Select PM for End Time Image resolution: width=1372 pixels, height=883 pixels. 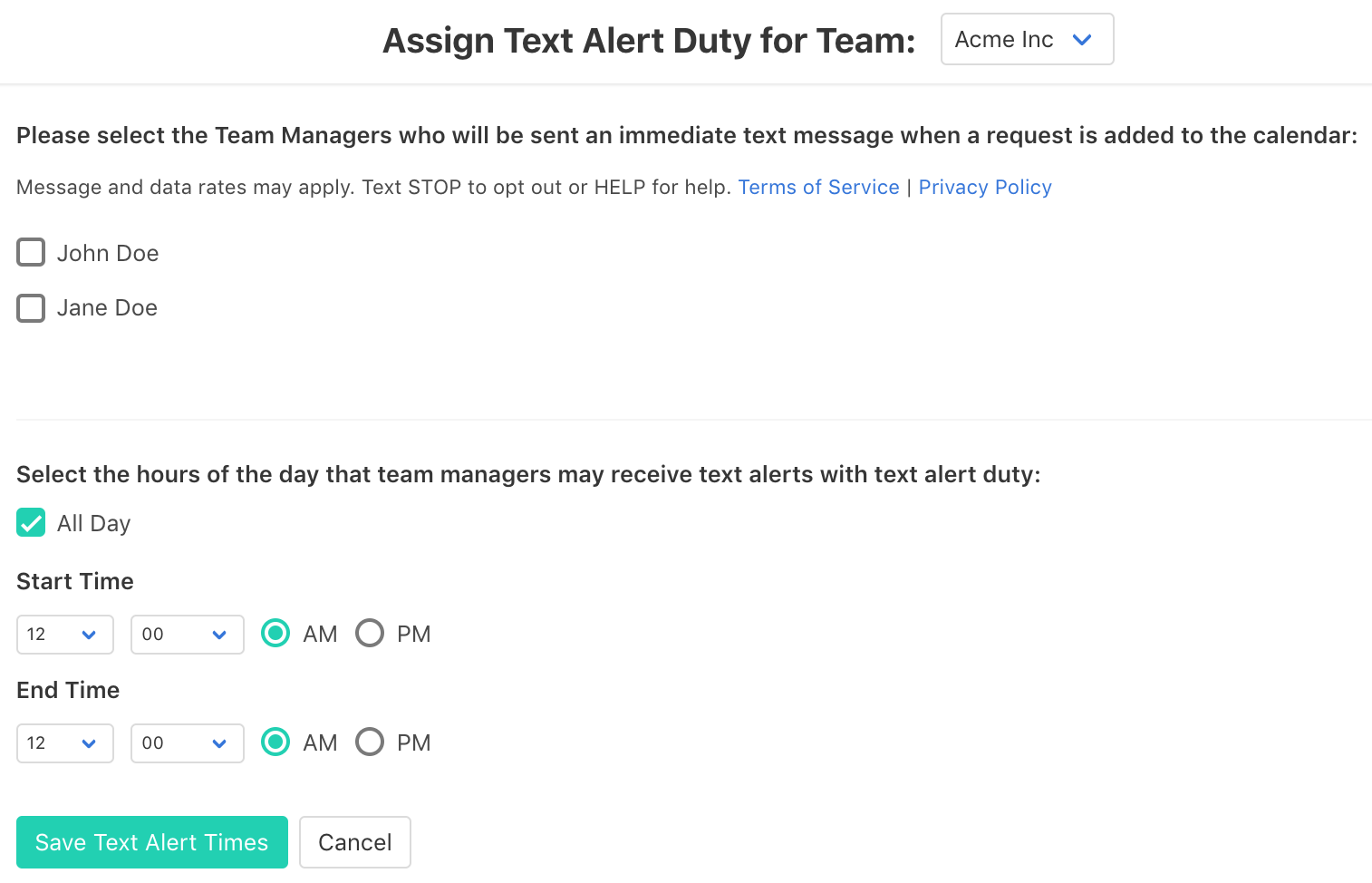pos(370,742)
